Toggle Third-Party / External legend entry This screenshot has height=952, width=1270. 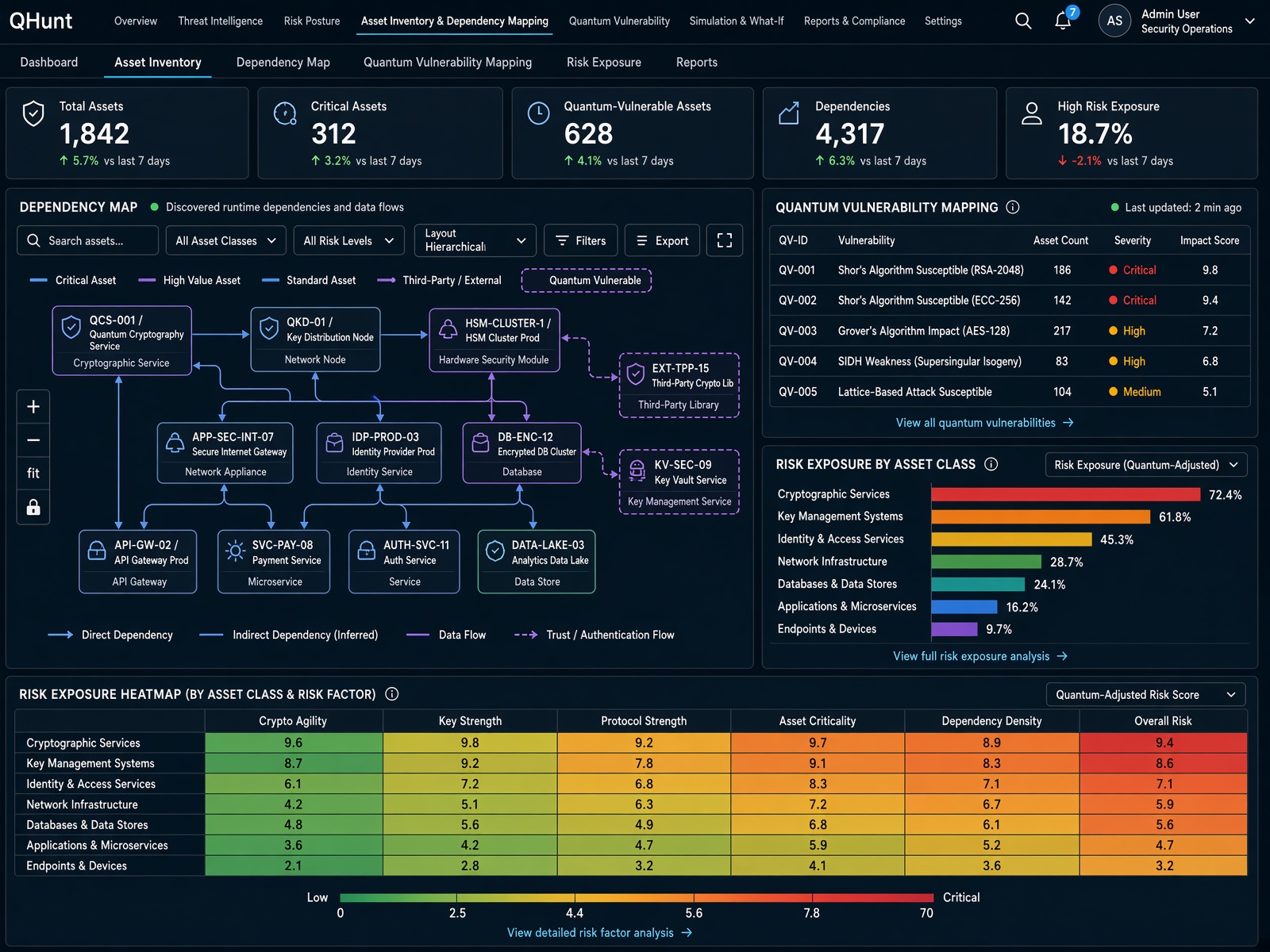pyautogui.click(x=440, y=280)
